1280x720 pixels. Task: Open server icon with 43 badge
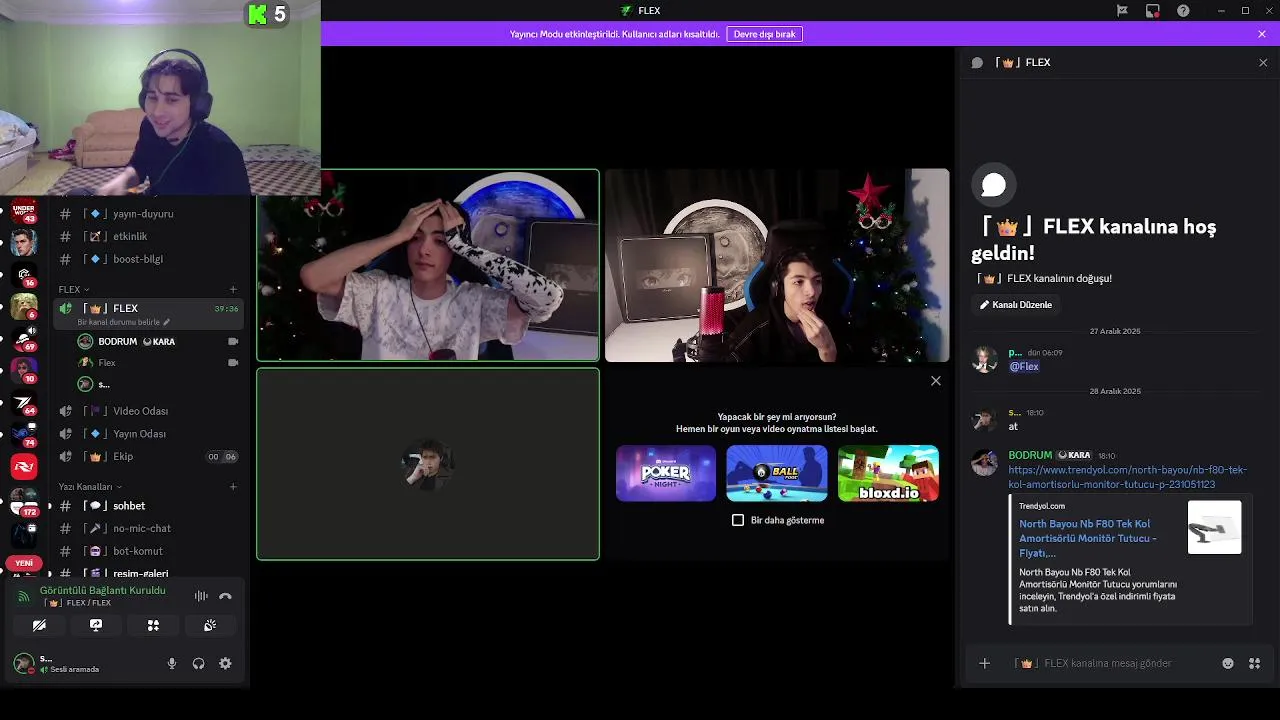pos(24,211)
